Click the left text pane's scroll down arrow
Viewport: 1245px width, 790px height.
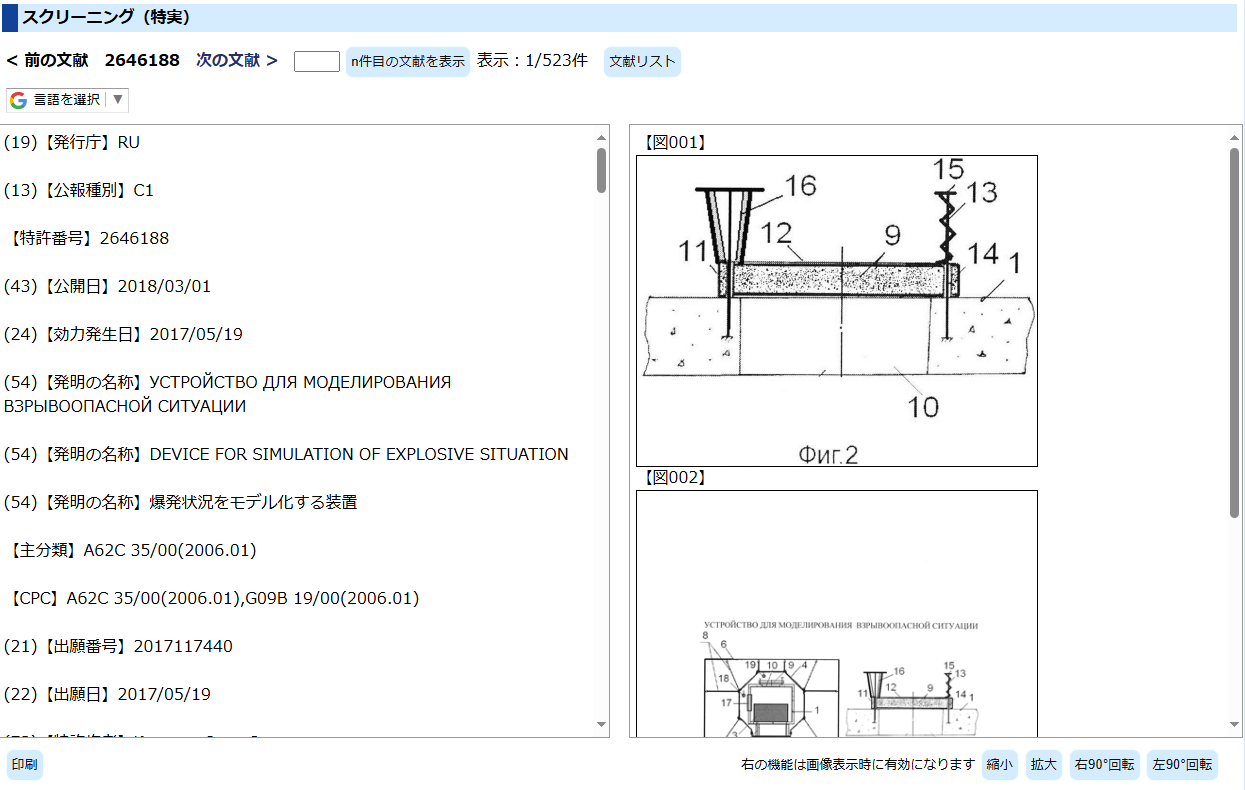[601, 725]
